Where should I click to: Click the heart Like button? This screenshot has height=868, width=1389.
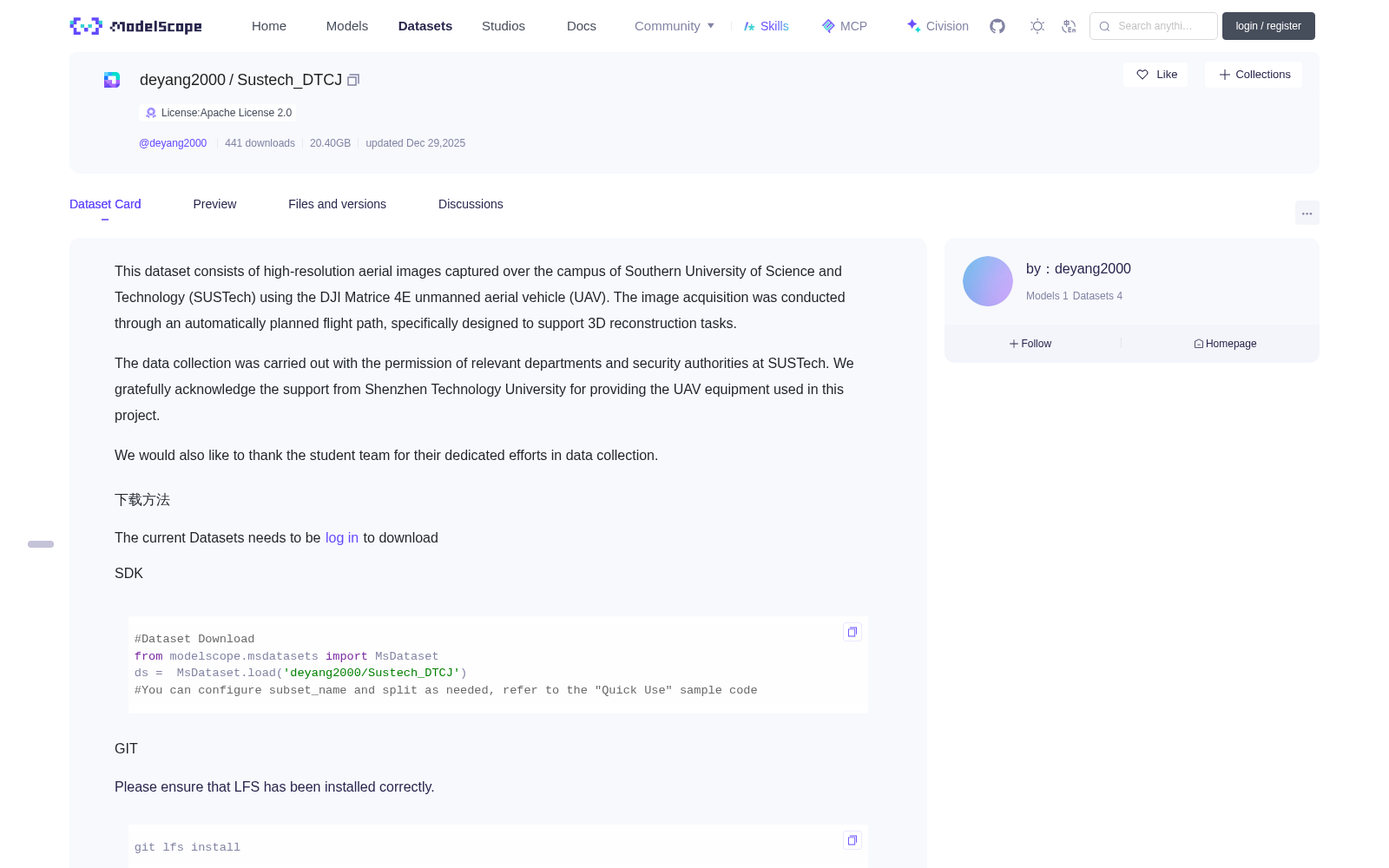click(x=1155, y=75)
